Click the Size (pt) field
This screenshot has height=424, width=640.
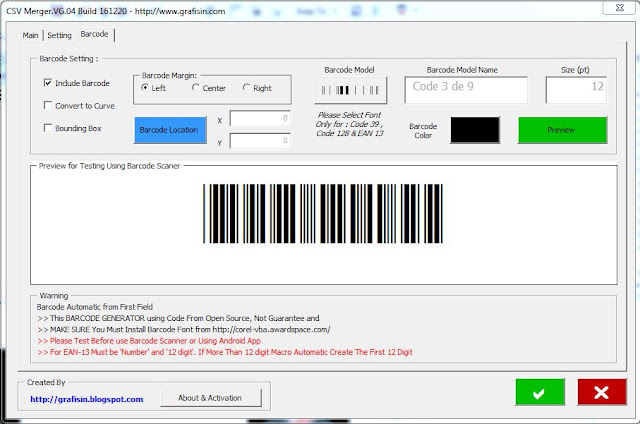click(x=576, y=90)
